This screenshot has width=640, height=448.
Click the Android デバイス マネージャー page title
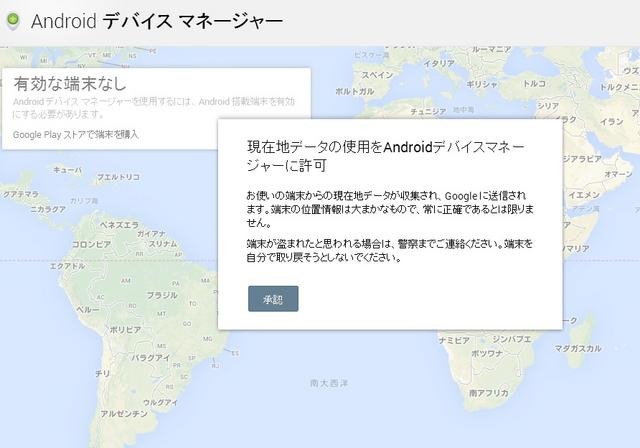point(157,20)
